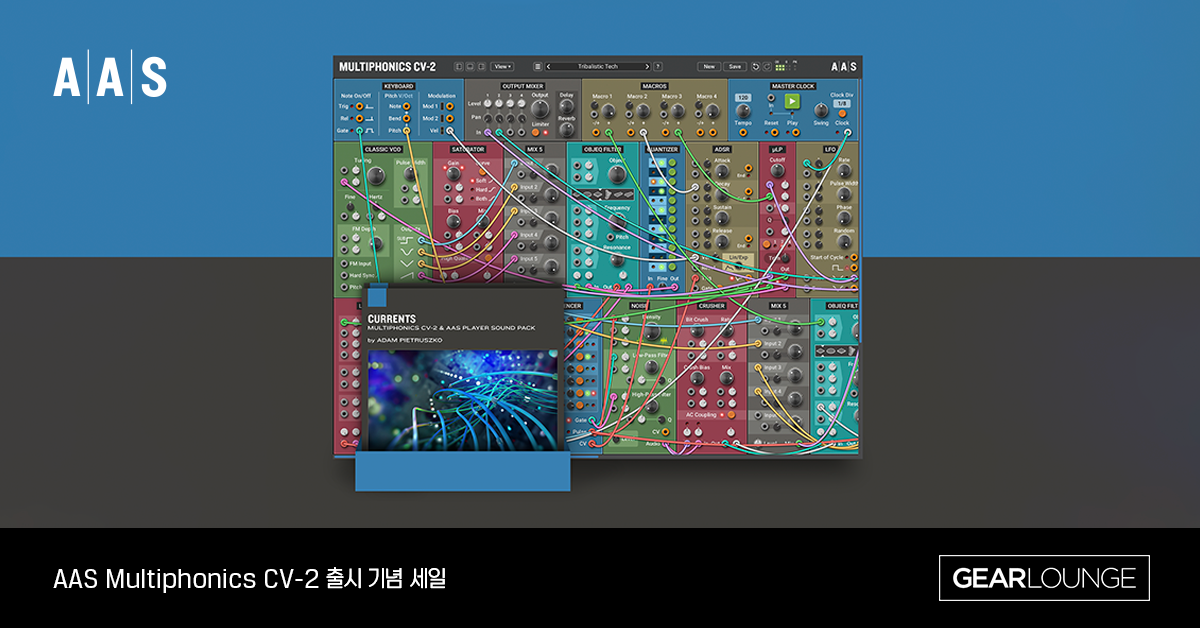Open the preset browser hamburger menu icon
Image resolution: width=1200 pixels, height=628 pixels.
(x=537, y=66)
